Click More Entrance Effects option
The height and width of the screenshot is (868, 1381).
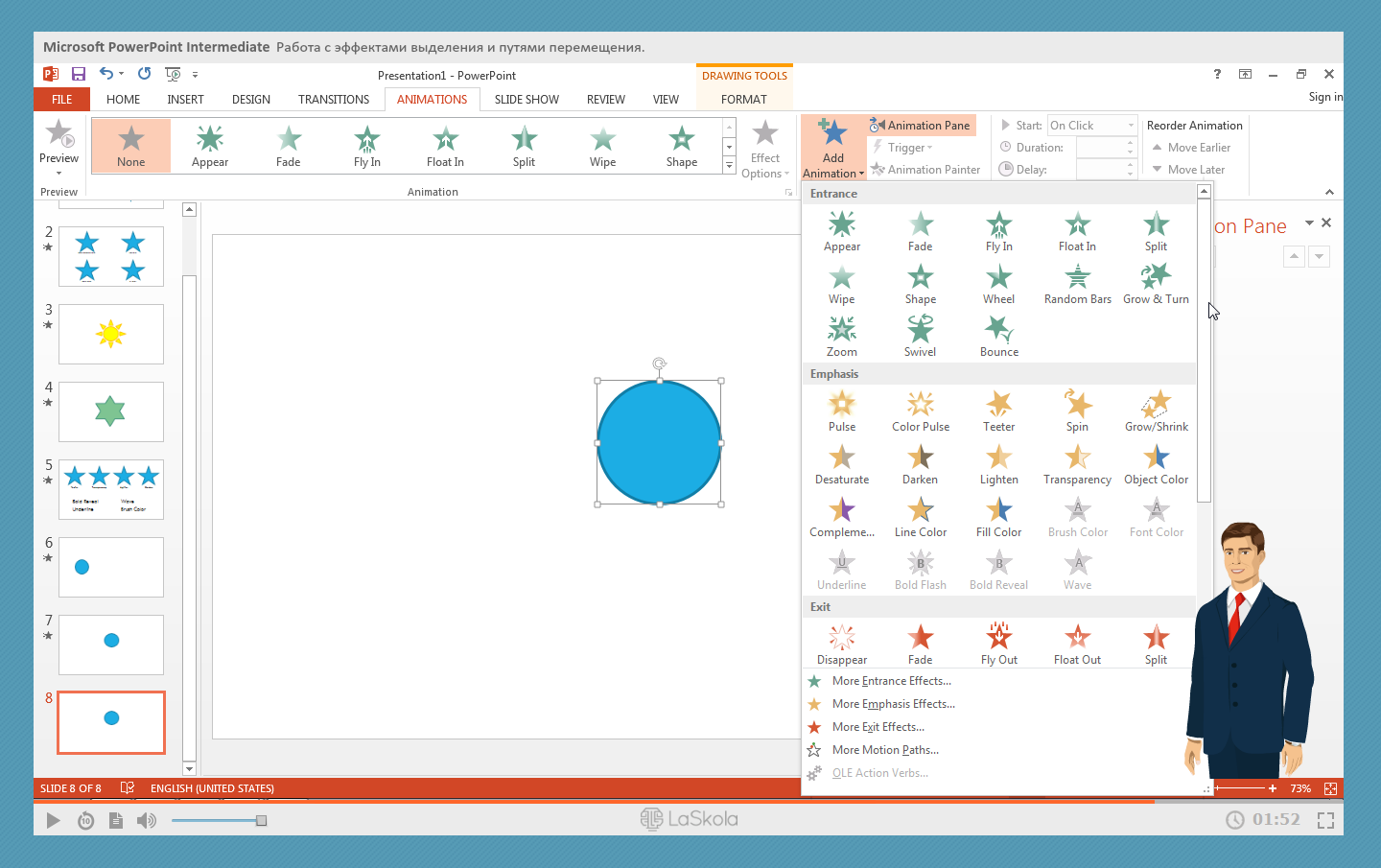click(x=891, y=681)
